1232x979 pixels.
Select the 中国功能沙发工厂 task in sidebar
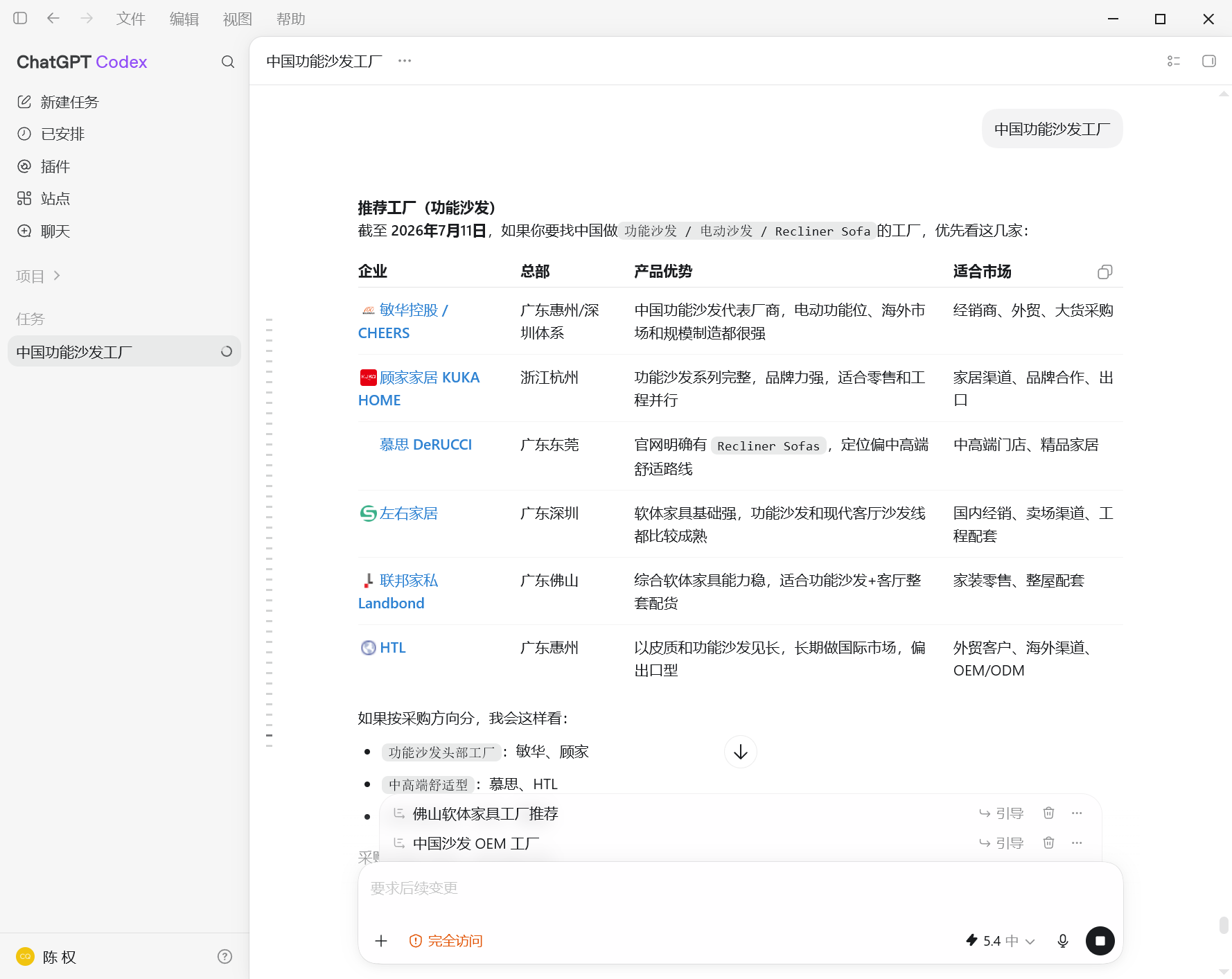[124, 351]
